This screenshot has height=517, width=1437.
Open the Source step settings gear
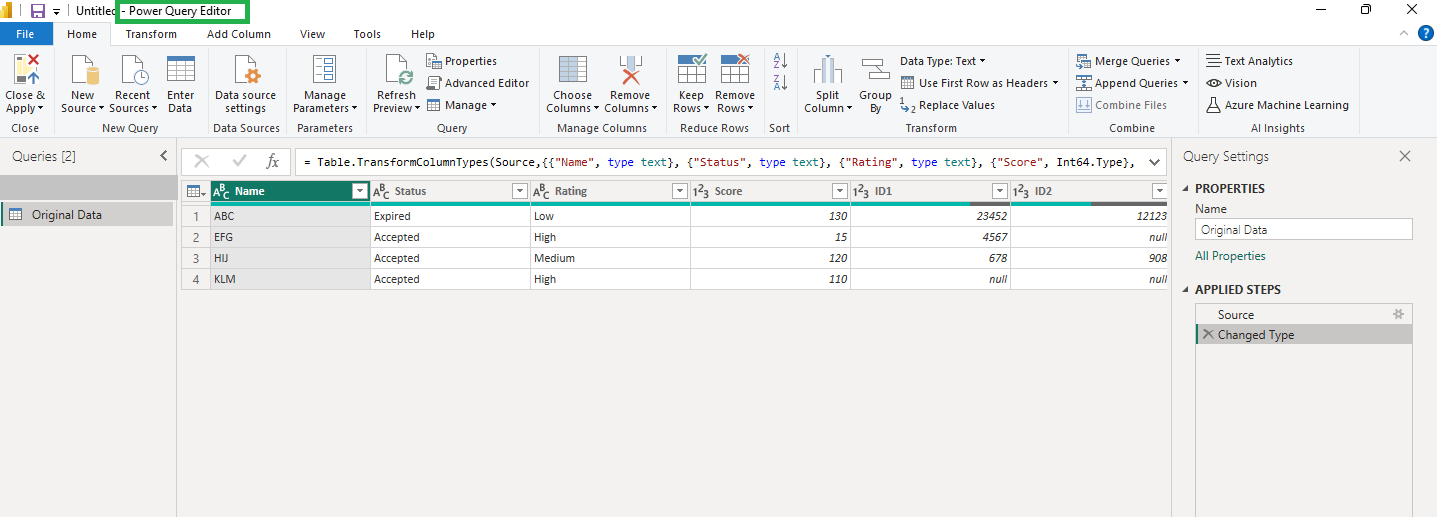coord(1399,314)
